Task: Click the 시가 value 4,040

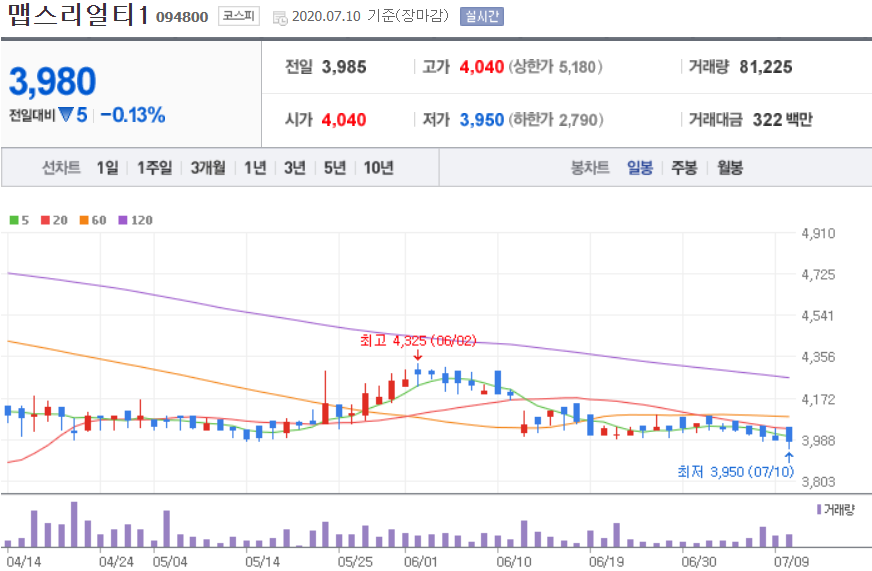Action: 344,120
